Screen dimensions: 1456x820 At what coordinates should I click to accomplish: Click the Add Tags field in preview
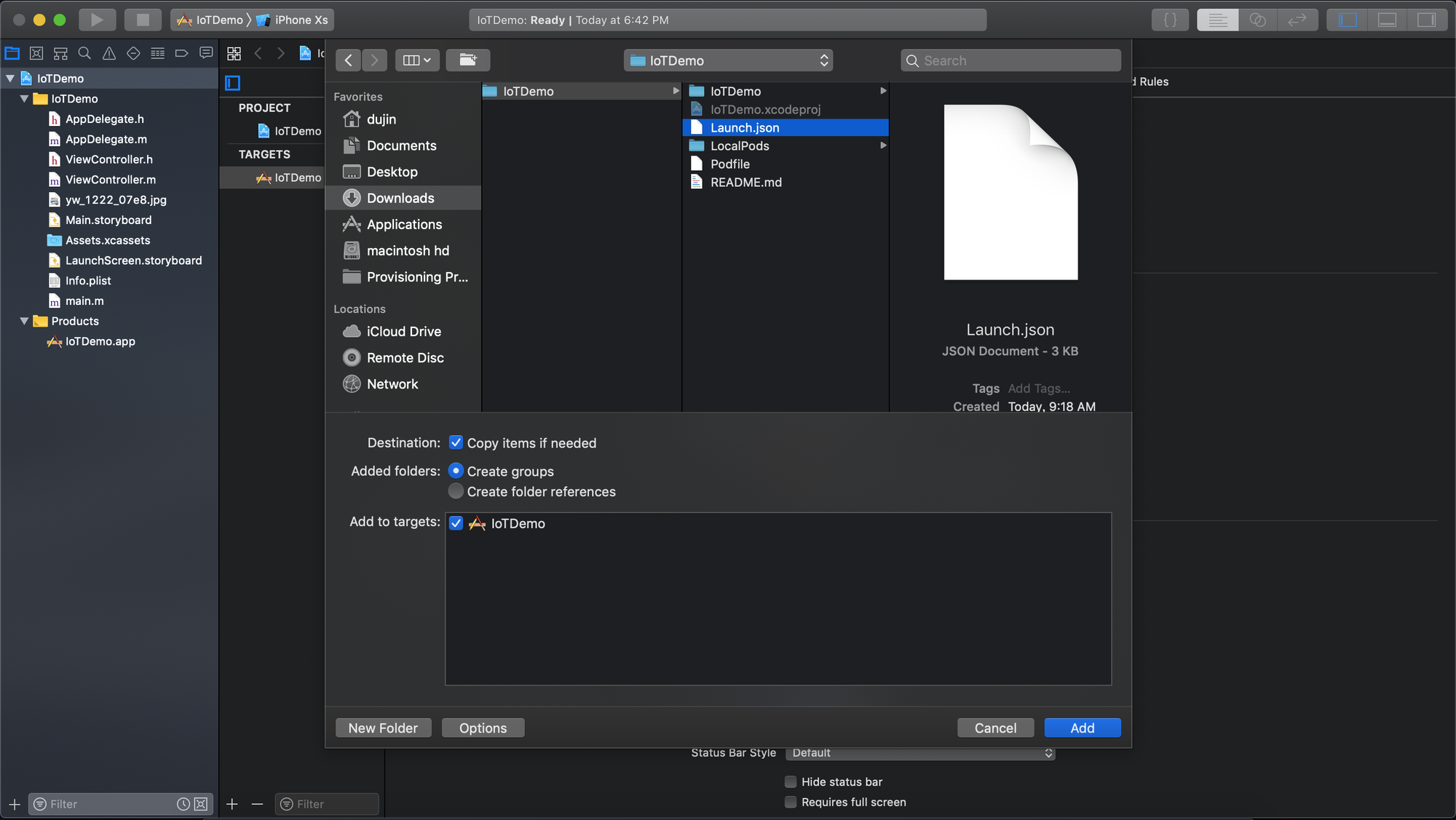[1039, 389]
